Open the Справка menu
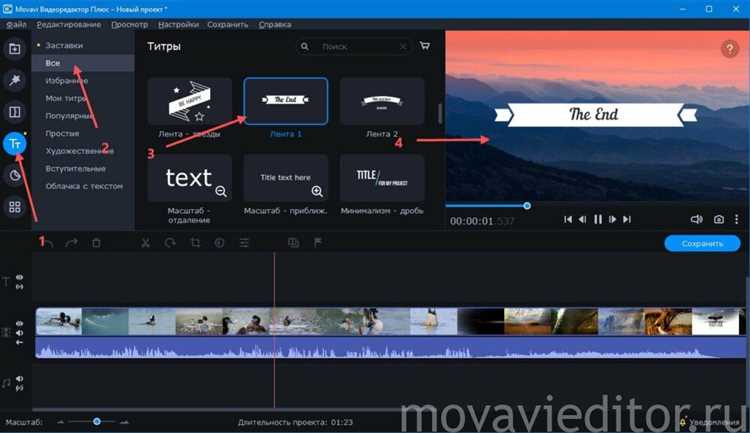 [275, 24]
